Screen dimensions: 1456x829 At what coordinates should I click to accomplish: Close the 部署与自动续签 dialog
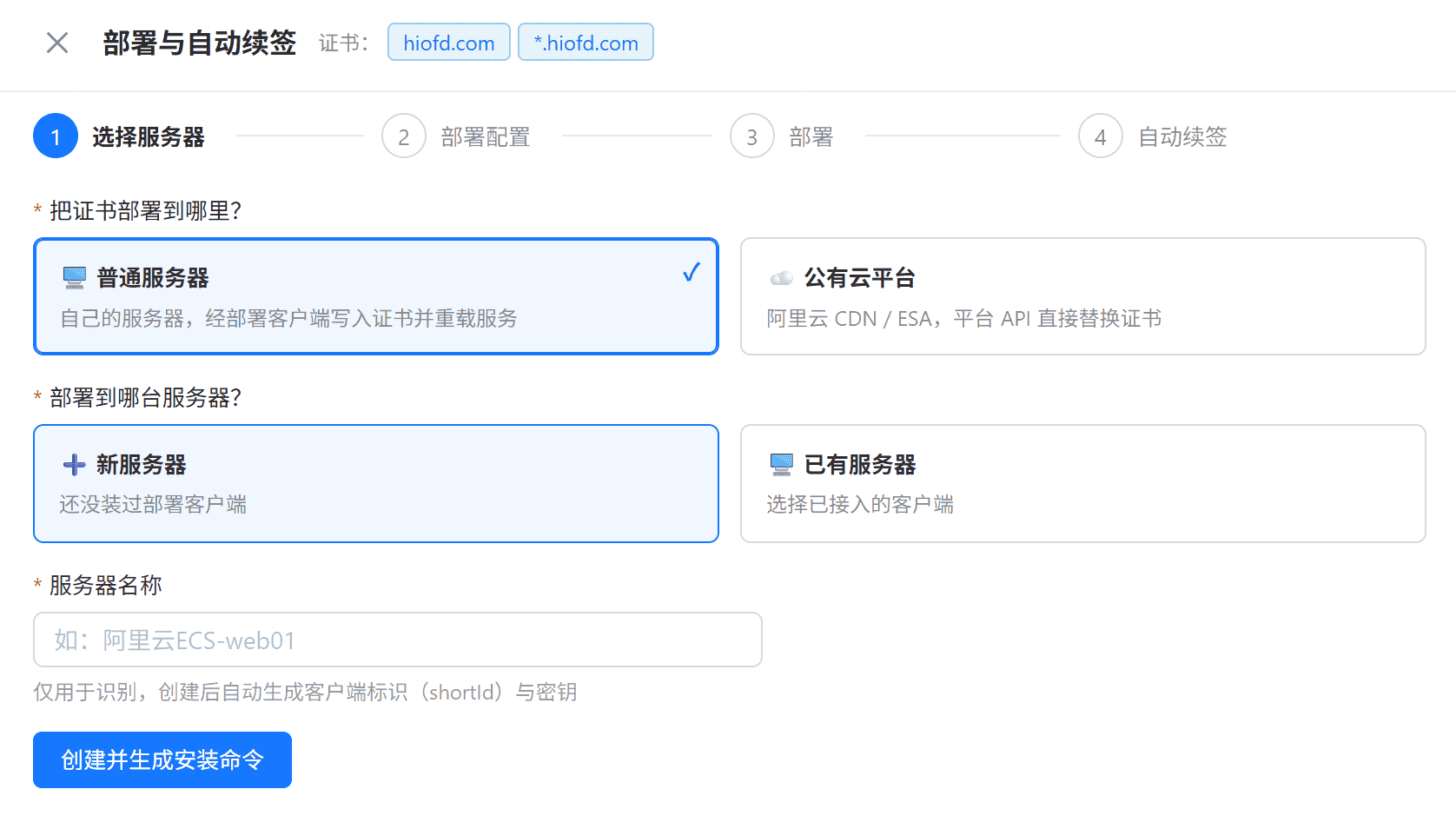[x=57, y=43]
